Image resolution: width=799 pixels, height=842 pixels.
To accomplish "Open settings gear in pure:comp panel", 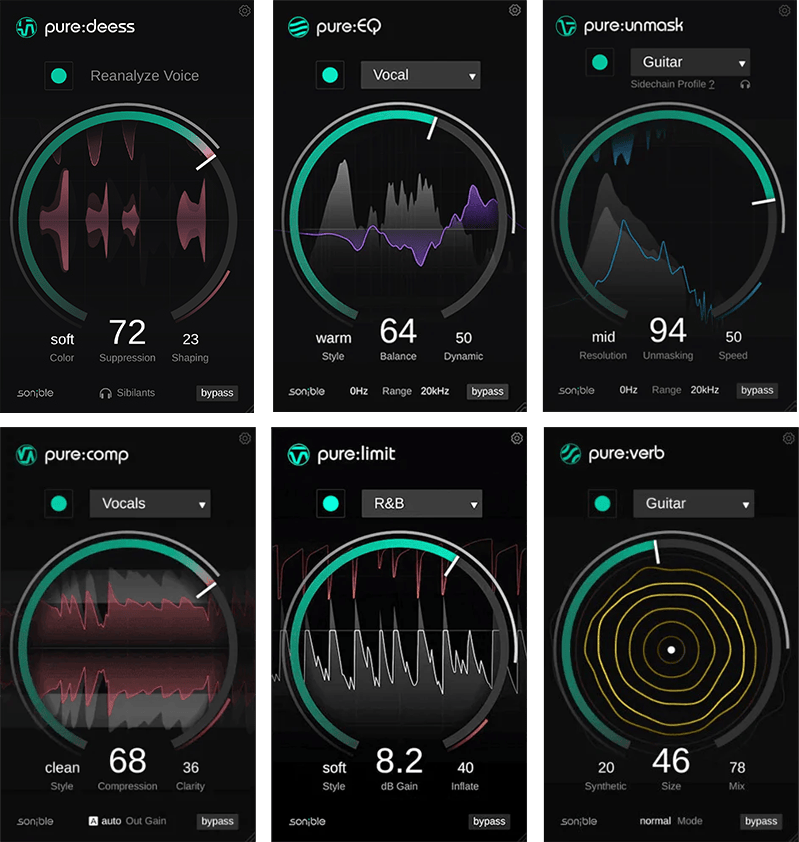I will (x=245, y=438).
